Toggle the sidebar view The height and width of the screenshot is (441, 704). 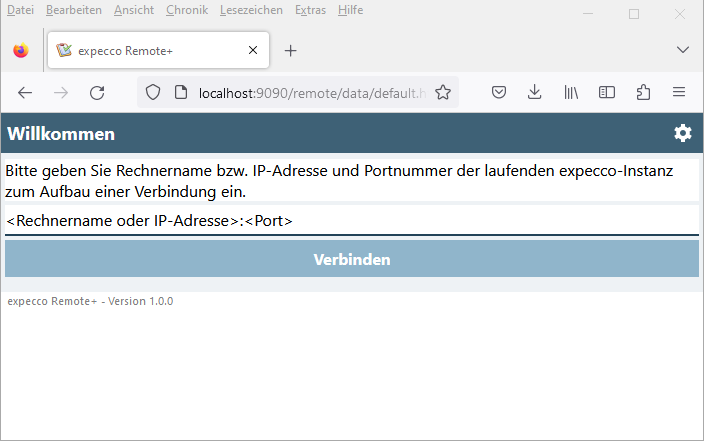(x=607, y=92)
